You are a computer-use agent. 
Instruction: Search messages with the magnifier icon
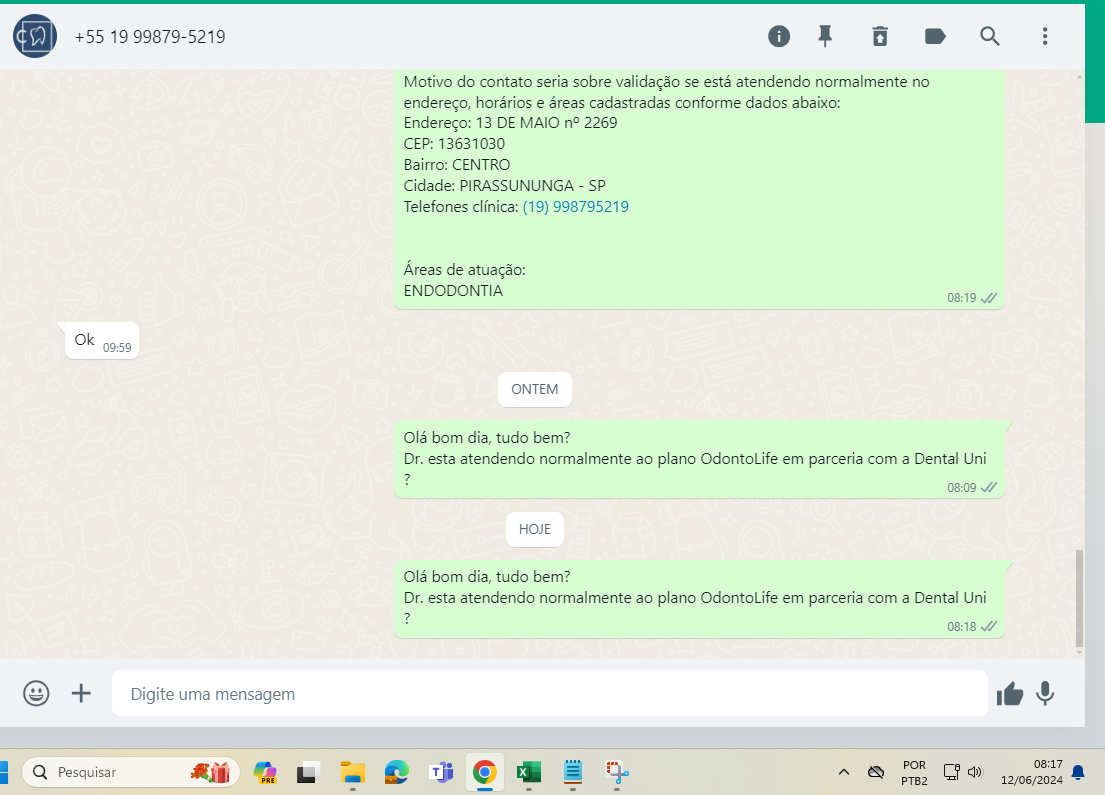coord(990,36)
